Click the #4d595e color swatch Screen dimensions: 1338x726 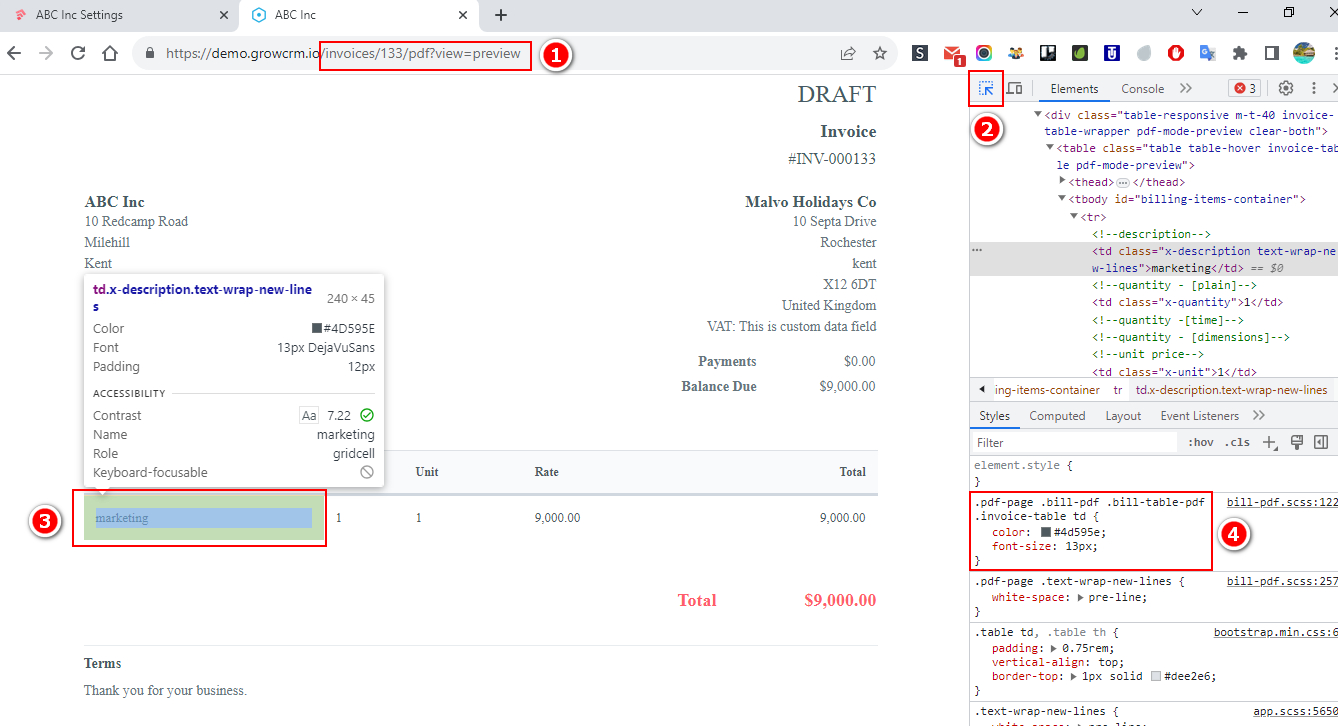[1046, 532]
